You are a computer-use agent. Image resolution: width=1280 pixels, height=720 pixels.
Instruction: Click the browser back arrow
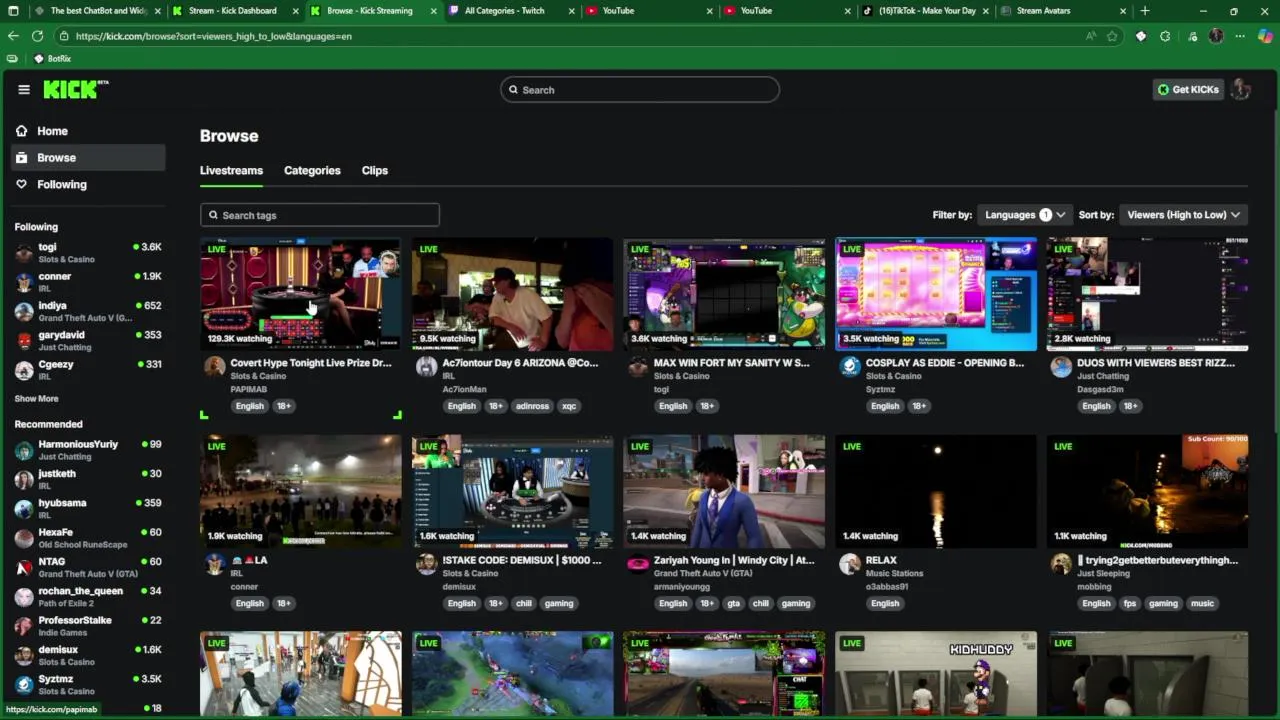click(13, 36)
